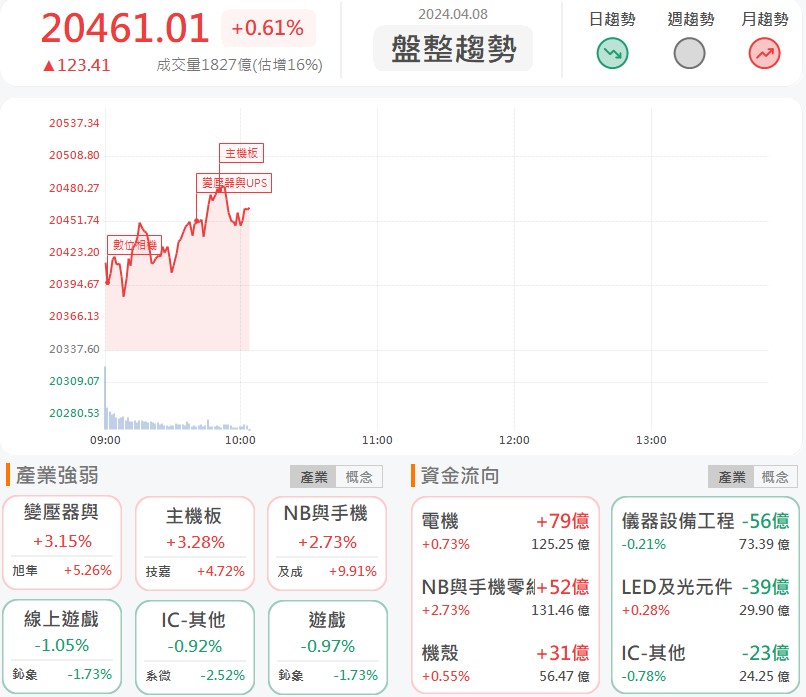Click the 儀器設備工程 -56億 outflow row
The height and width of the screenshot is (697, 806).
[705, 531]
